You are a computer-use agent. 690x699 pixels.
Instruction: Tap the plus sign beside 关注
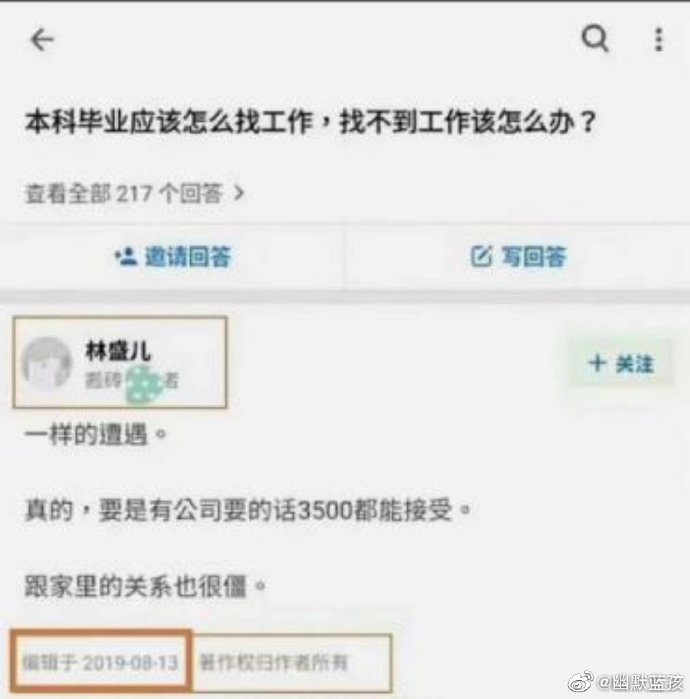coord(597,363)
